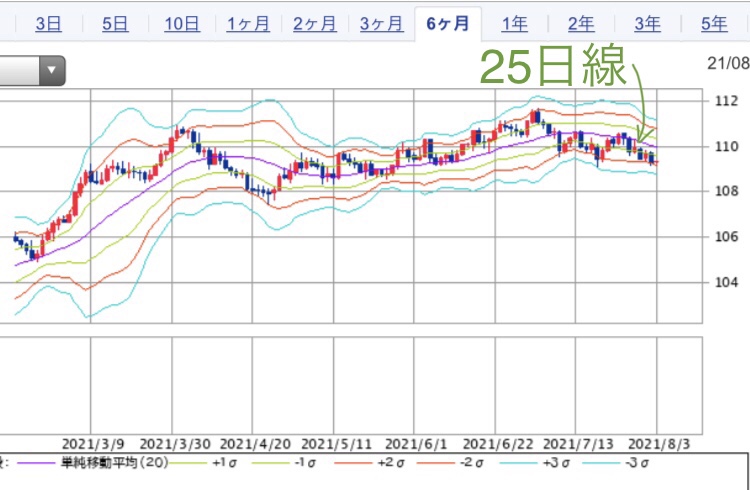Viewport: 750px width, 490px height.
Task: Click the green 25日線 annotation text
Action: point(552,69)
